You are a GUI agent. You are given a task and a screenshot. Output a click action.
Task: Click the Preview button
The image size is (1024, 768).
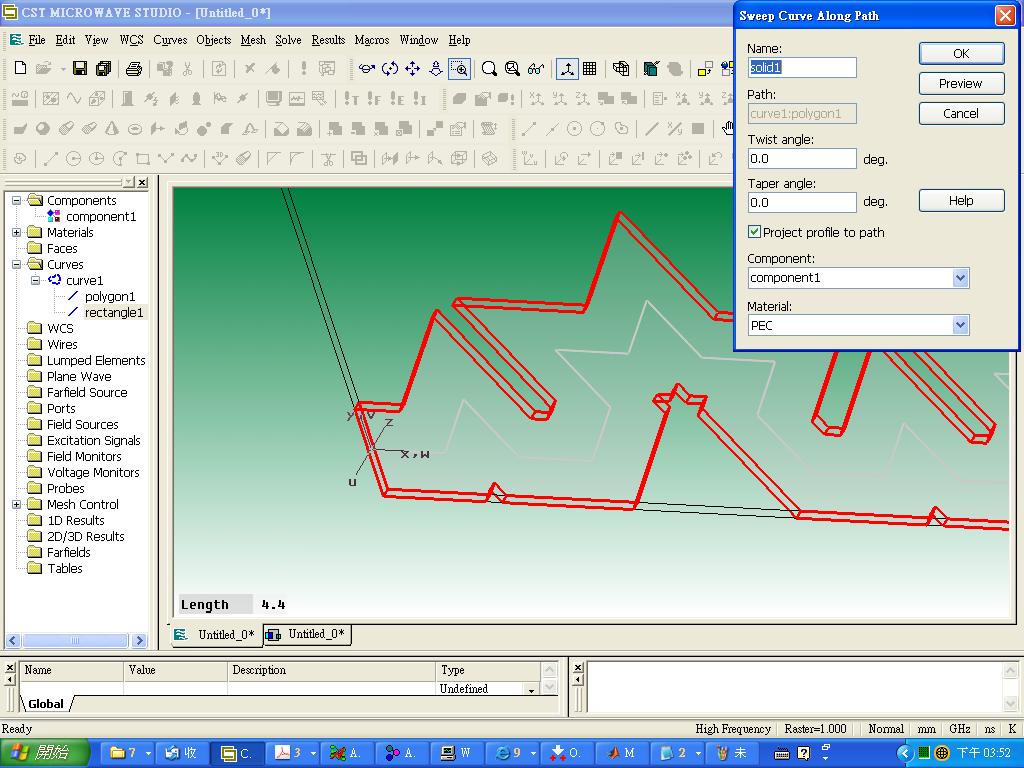pyautogui.click(x=961, y=84)
